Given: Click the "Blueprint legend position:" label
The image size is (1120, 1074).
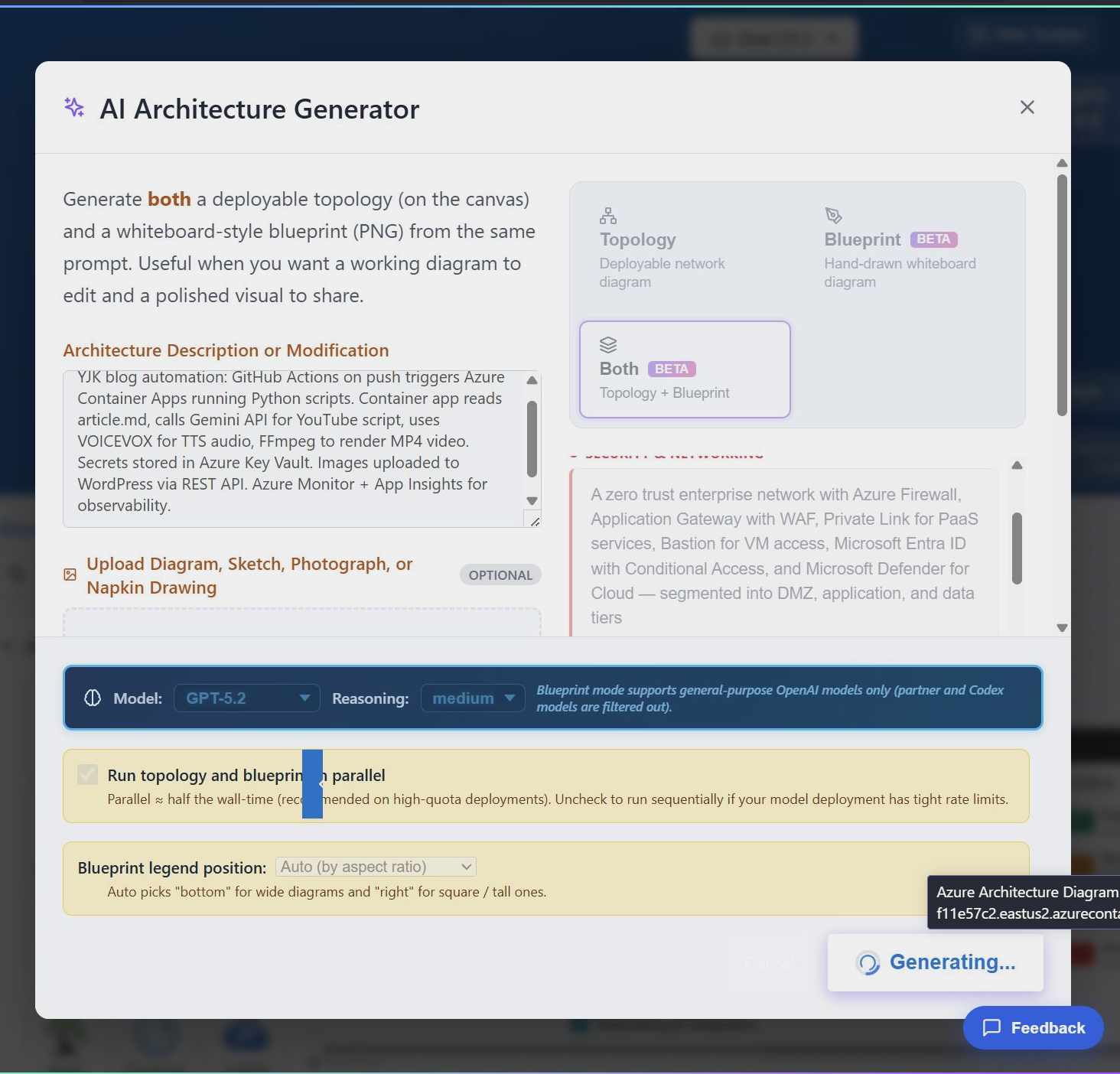Looking at the screenshot, I should (172, 867).
